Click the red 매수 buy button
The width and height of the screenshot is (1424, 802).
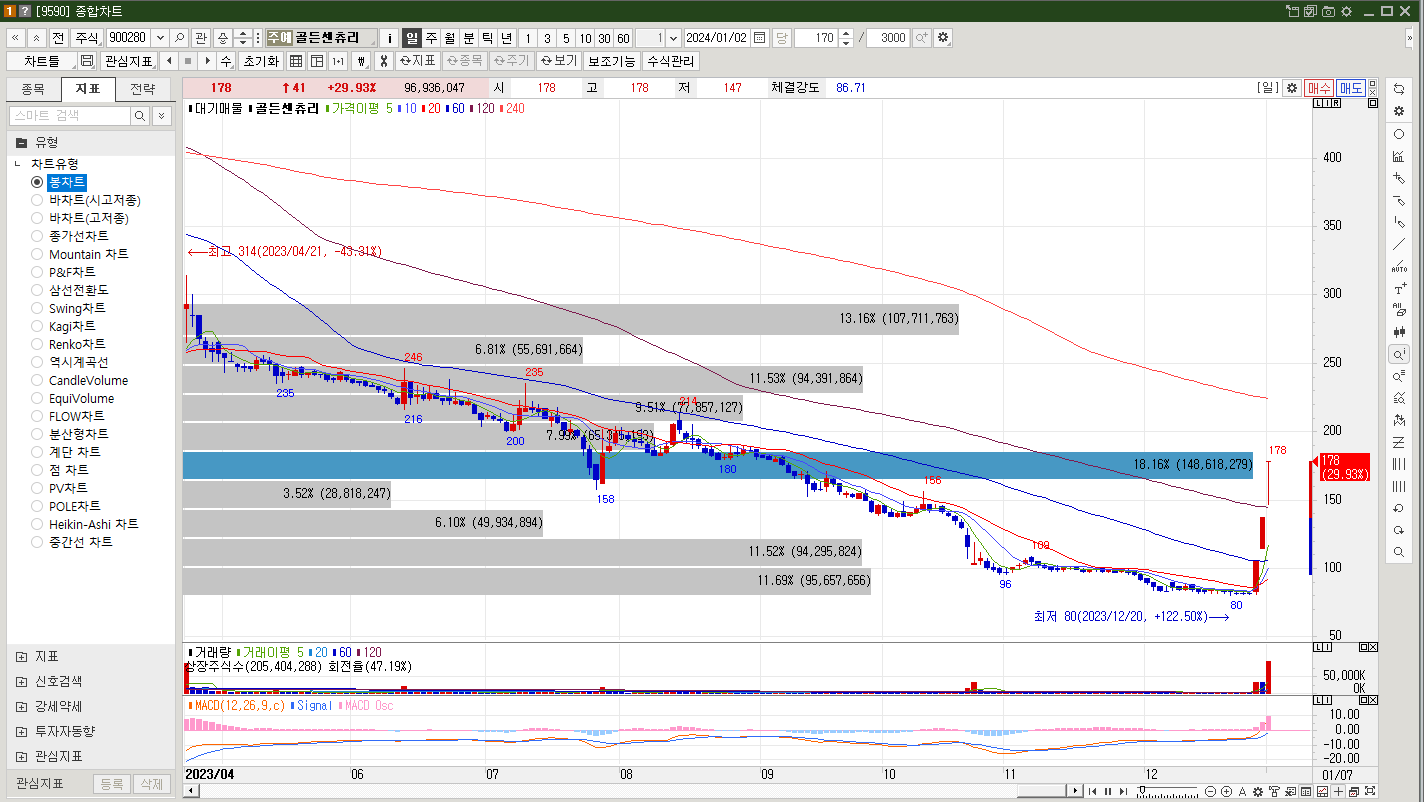point(1319,88)
